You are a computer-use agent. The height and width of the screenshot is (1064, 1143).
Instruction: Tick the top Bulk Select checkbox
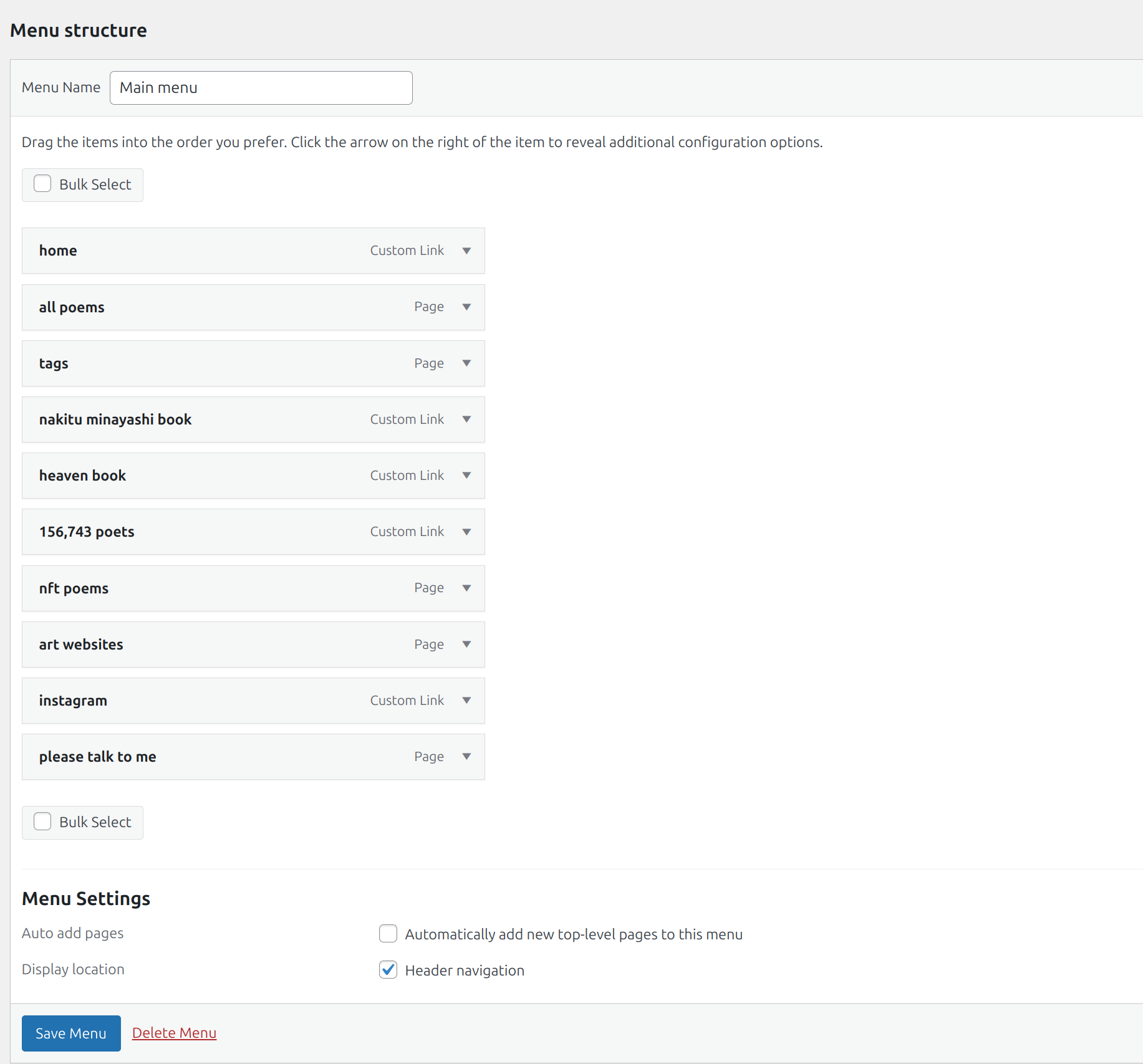pyautogui.click(x=42, y=184)
